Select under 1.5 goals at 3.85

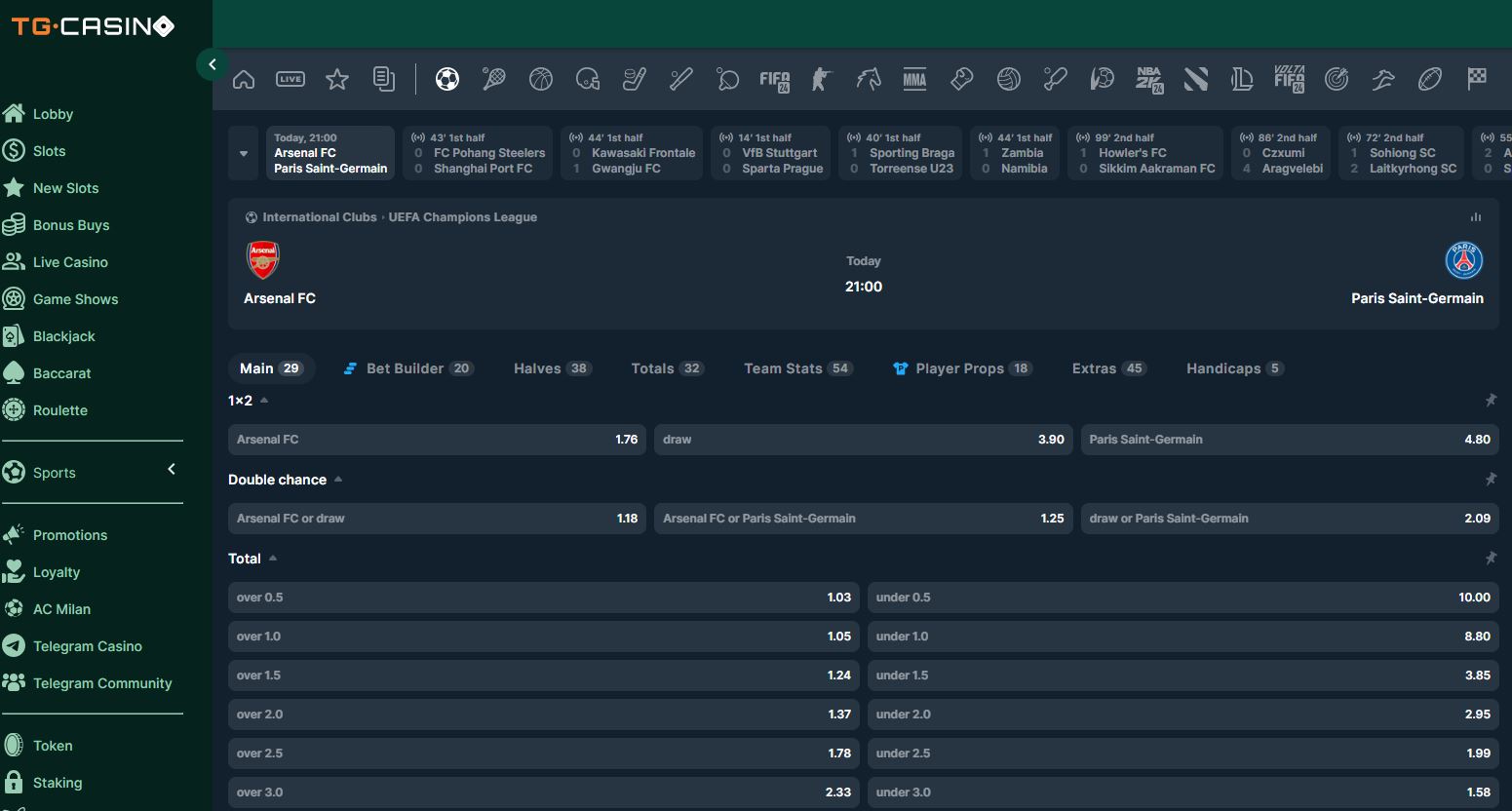pos(1183,676)
